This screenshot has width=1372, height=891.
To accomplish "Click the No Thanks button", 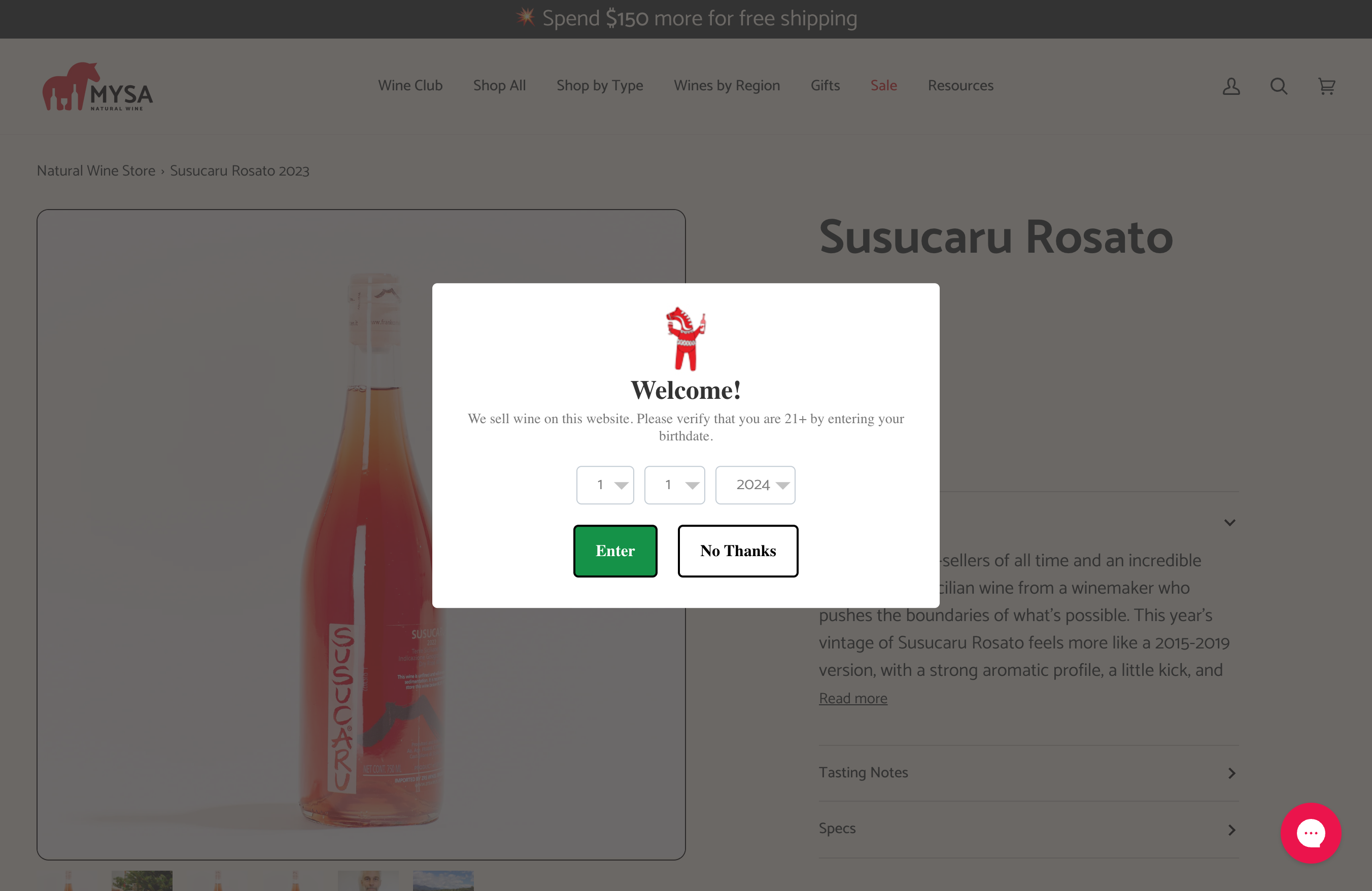I will click(738, 551).
